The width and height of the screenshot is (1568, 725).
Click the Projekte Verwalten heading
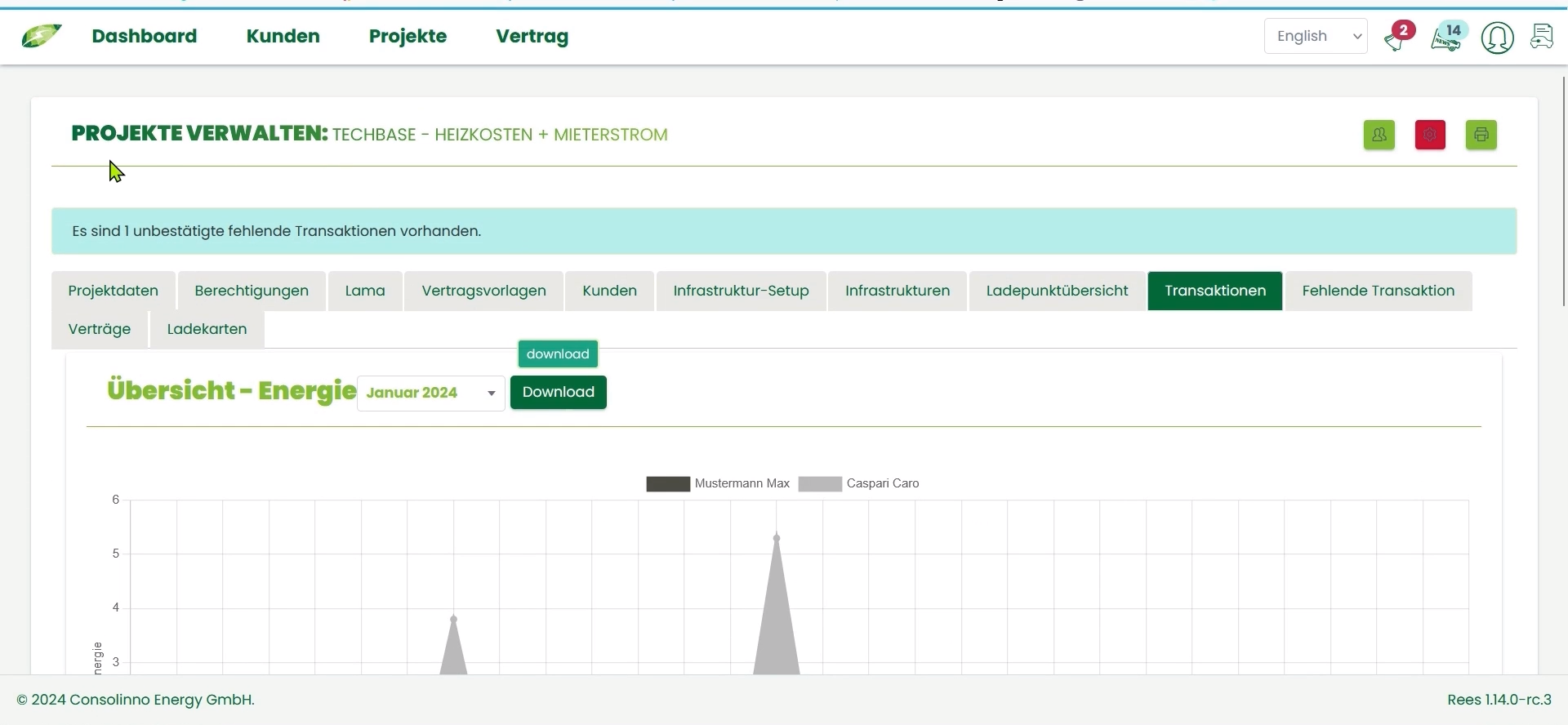point(199,133)
